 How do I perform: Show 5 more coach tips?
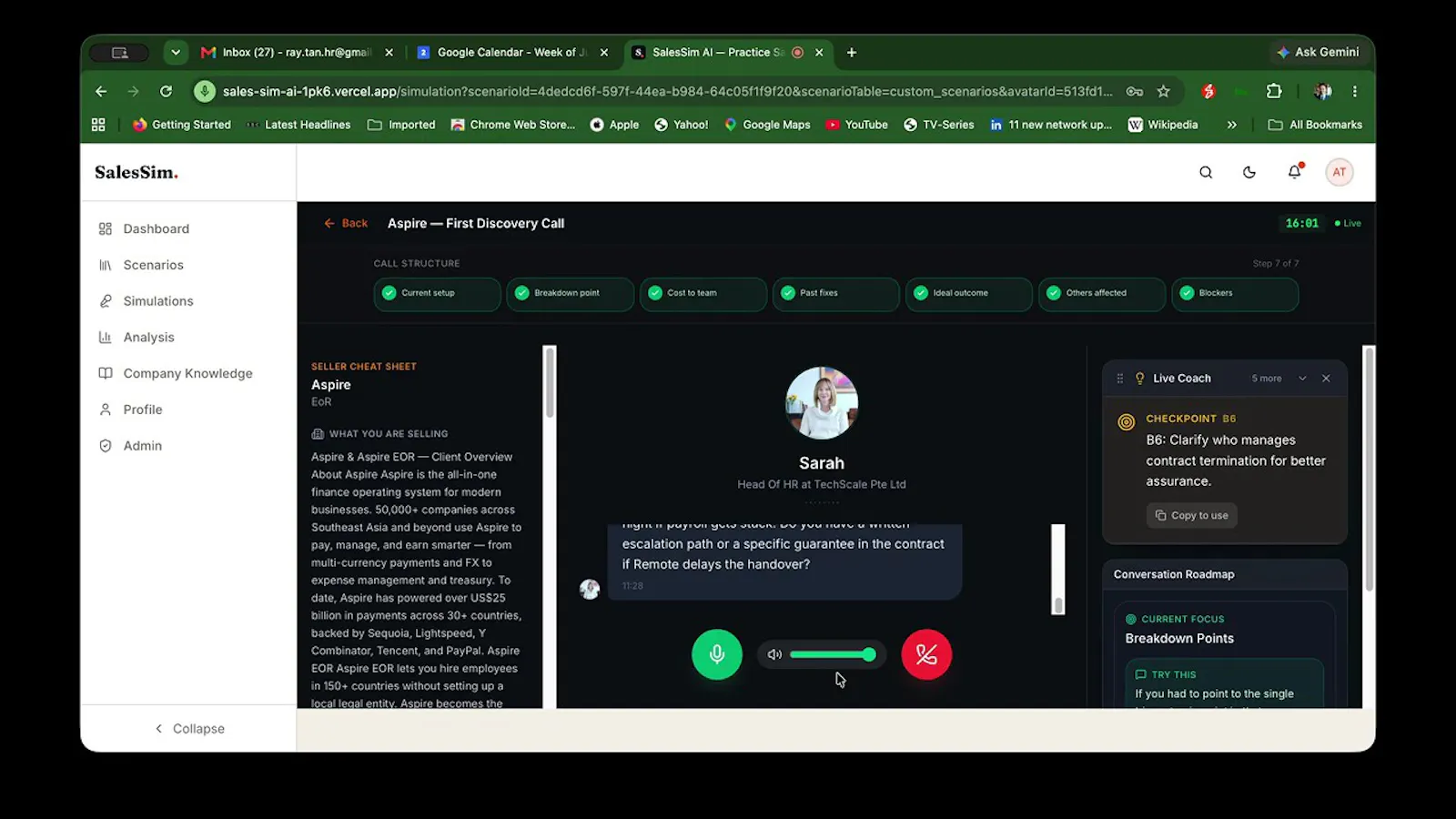pos(1266,379)
